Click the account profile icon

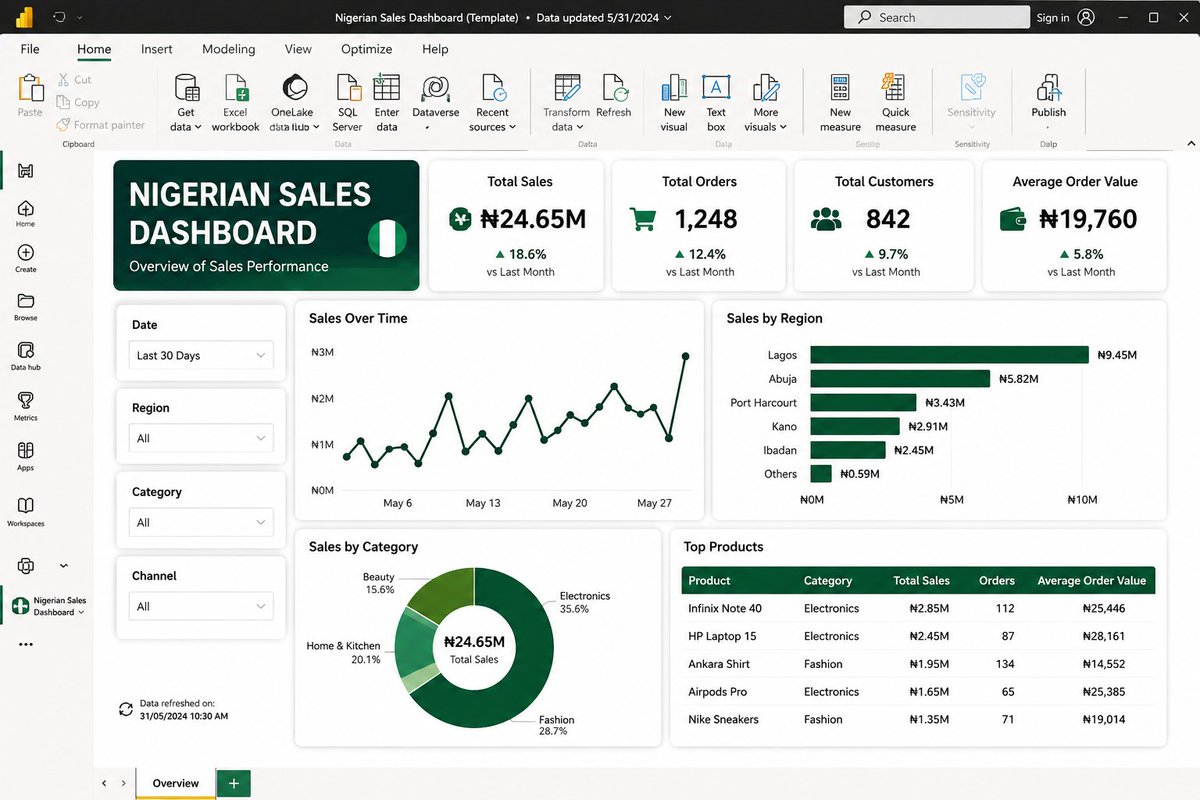1086,17
